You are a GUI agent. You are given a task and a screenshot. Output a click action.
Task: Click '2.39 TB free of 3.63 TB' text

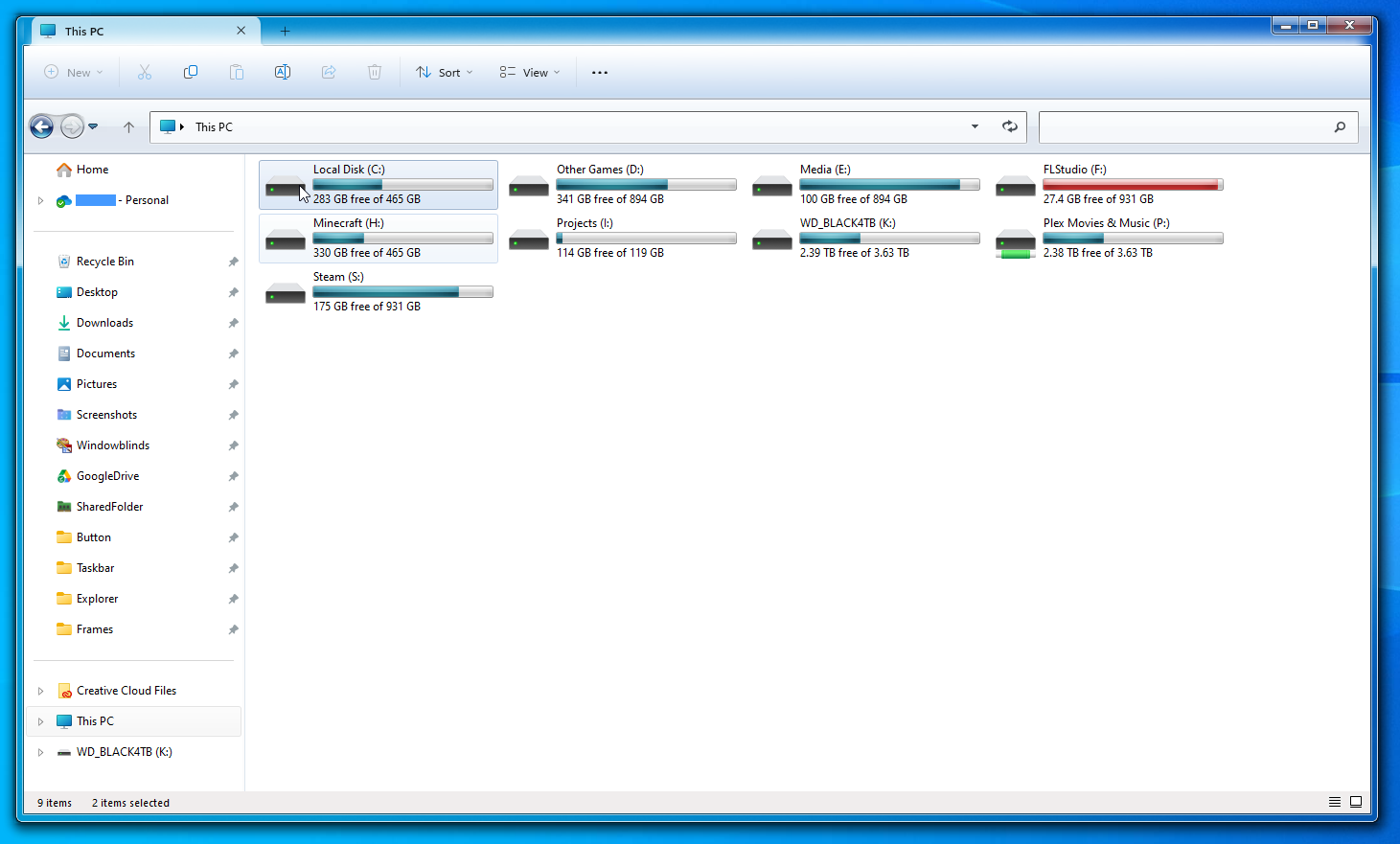855,253
